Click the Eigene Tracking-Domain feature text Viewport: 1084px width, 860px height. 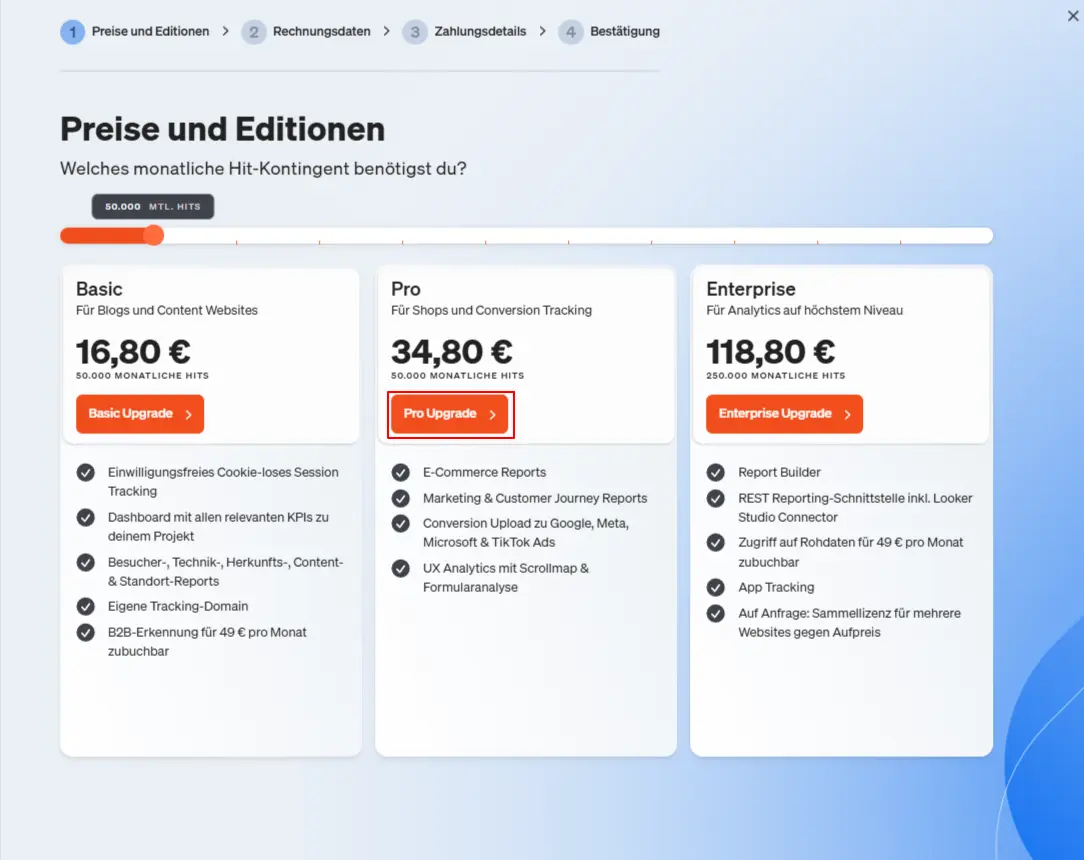(178, 606)
